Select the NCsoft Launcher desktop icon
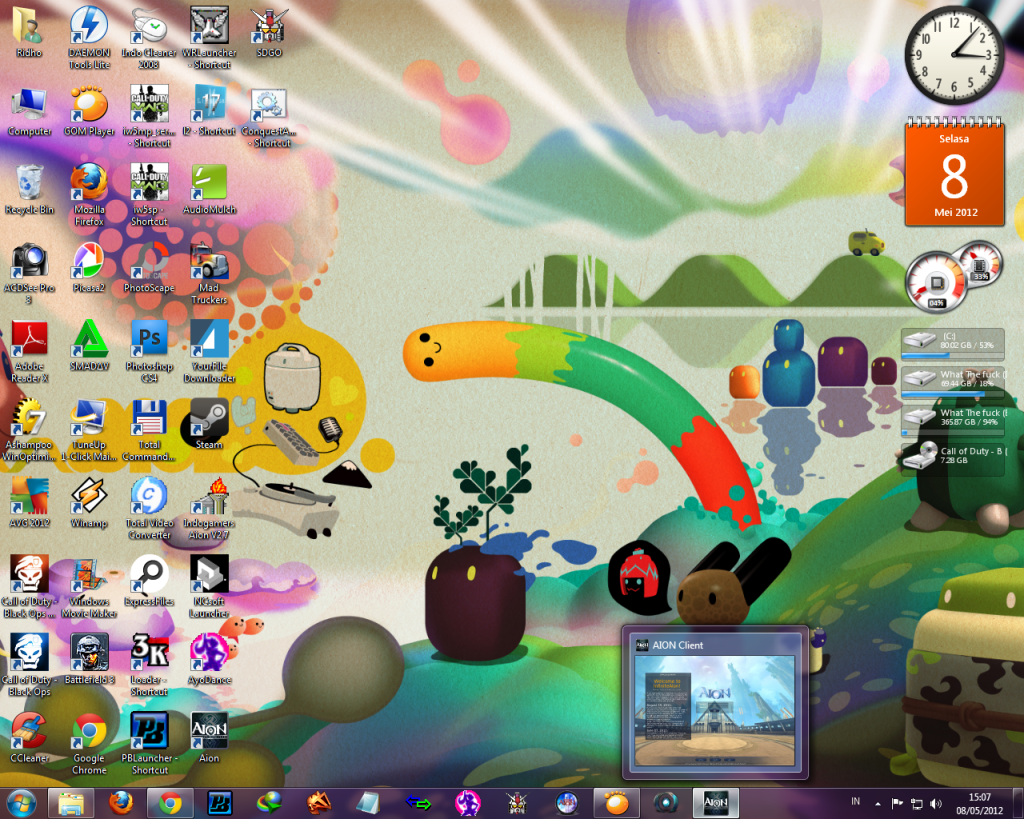The image size is (1024, 819). [209, 586]
